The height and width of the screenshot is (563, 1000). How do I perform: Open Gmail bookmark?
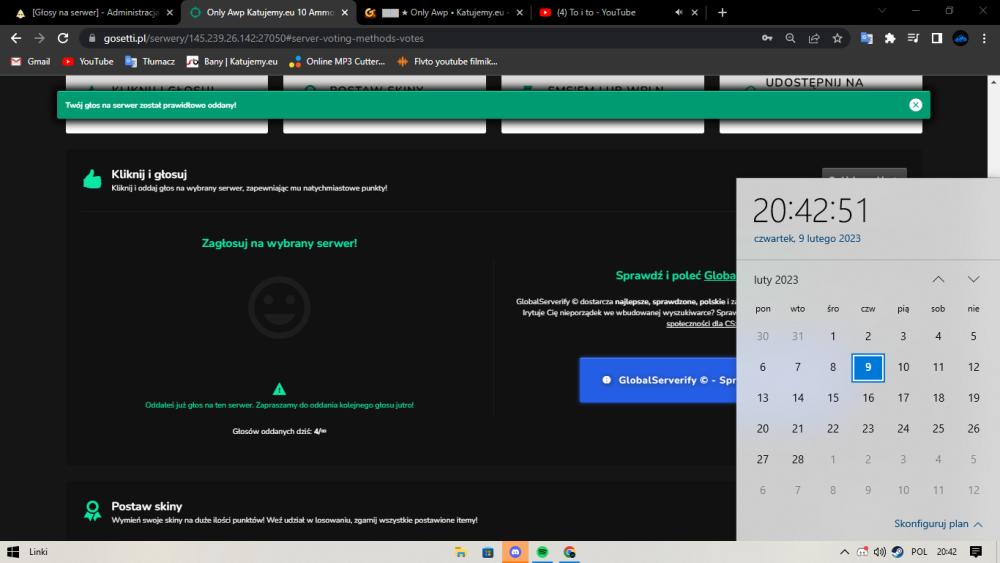(x=31, y=62)
